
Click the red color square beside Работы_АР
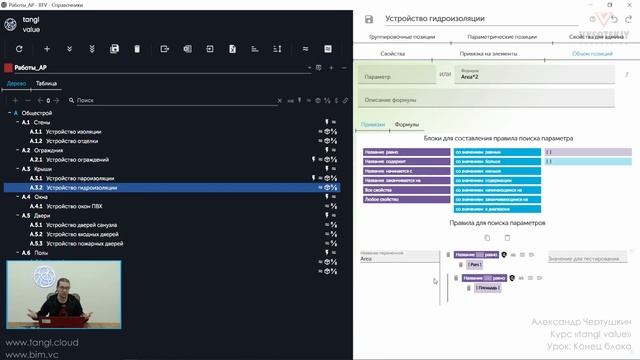[8, 68]
